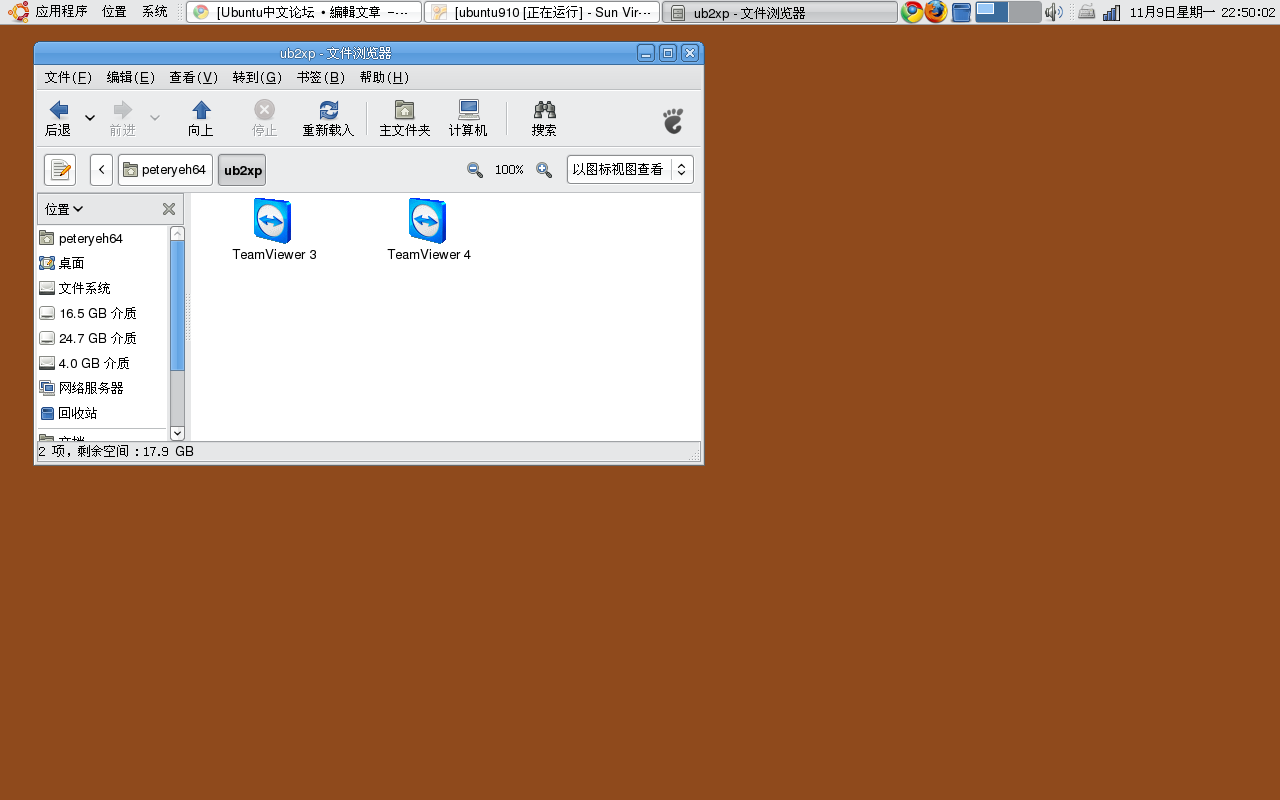Open the 主文件夹 home folder
The height and width of the screenshot is (800, 1280).
[404, 118]
